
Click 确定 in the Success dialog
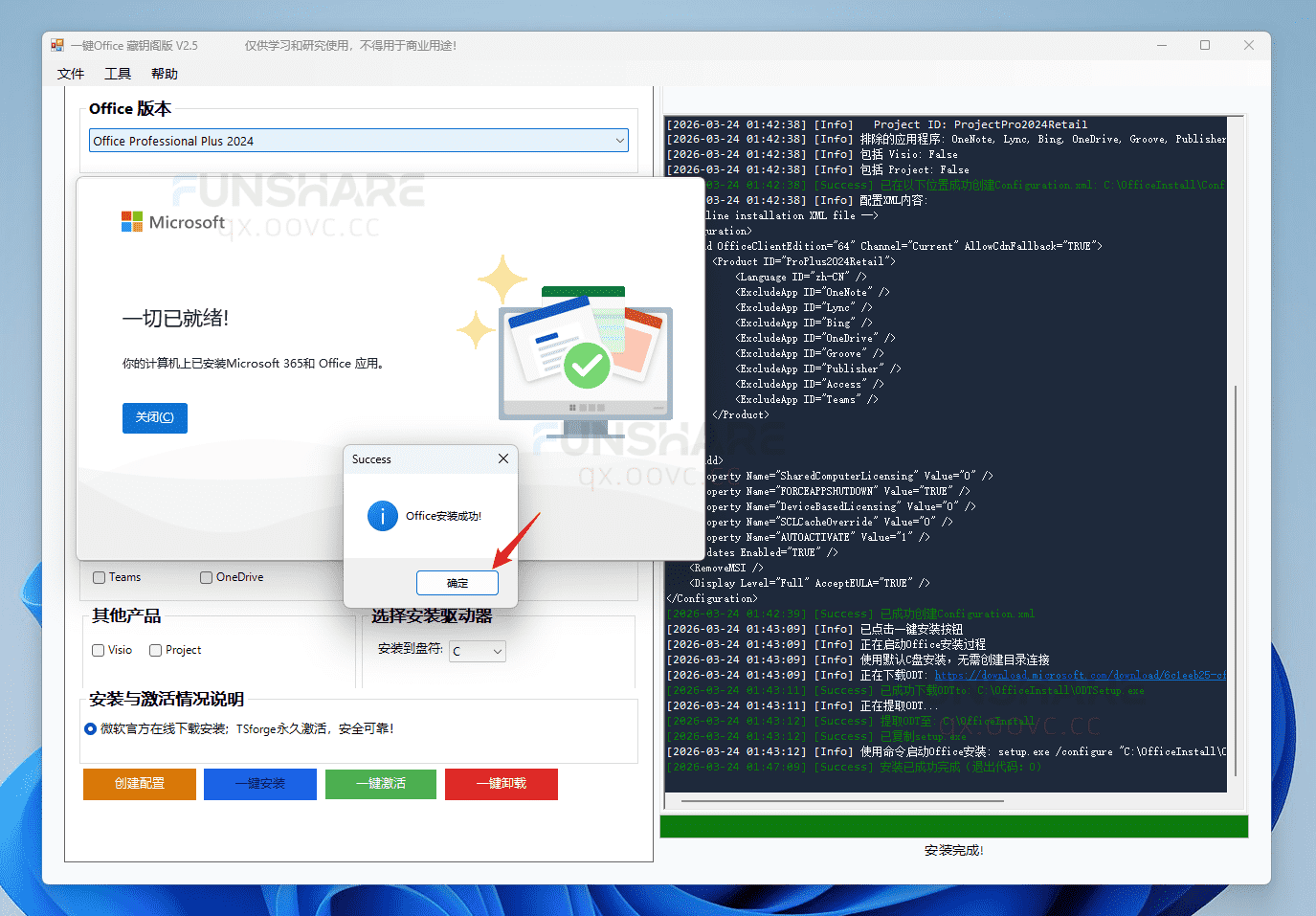[x=457, y=583]
